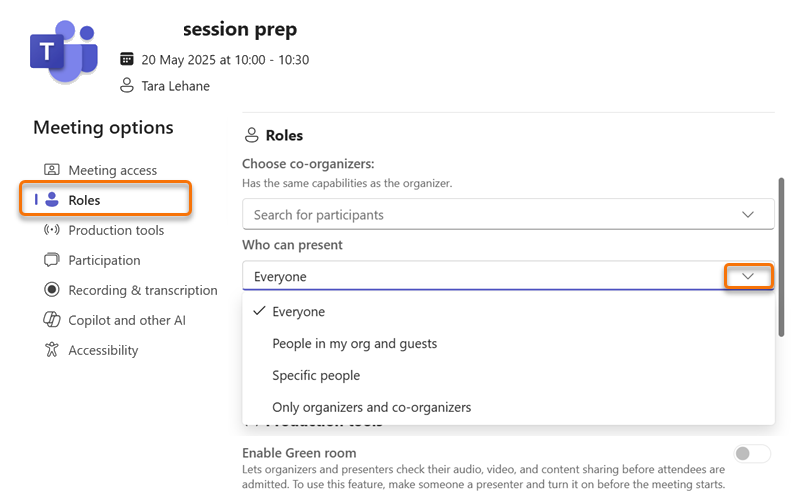
Task: Click the Production tools broadcast icon
Action: (52, 230)
